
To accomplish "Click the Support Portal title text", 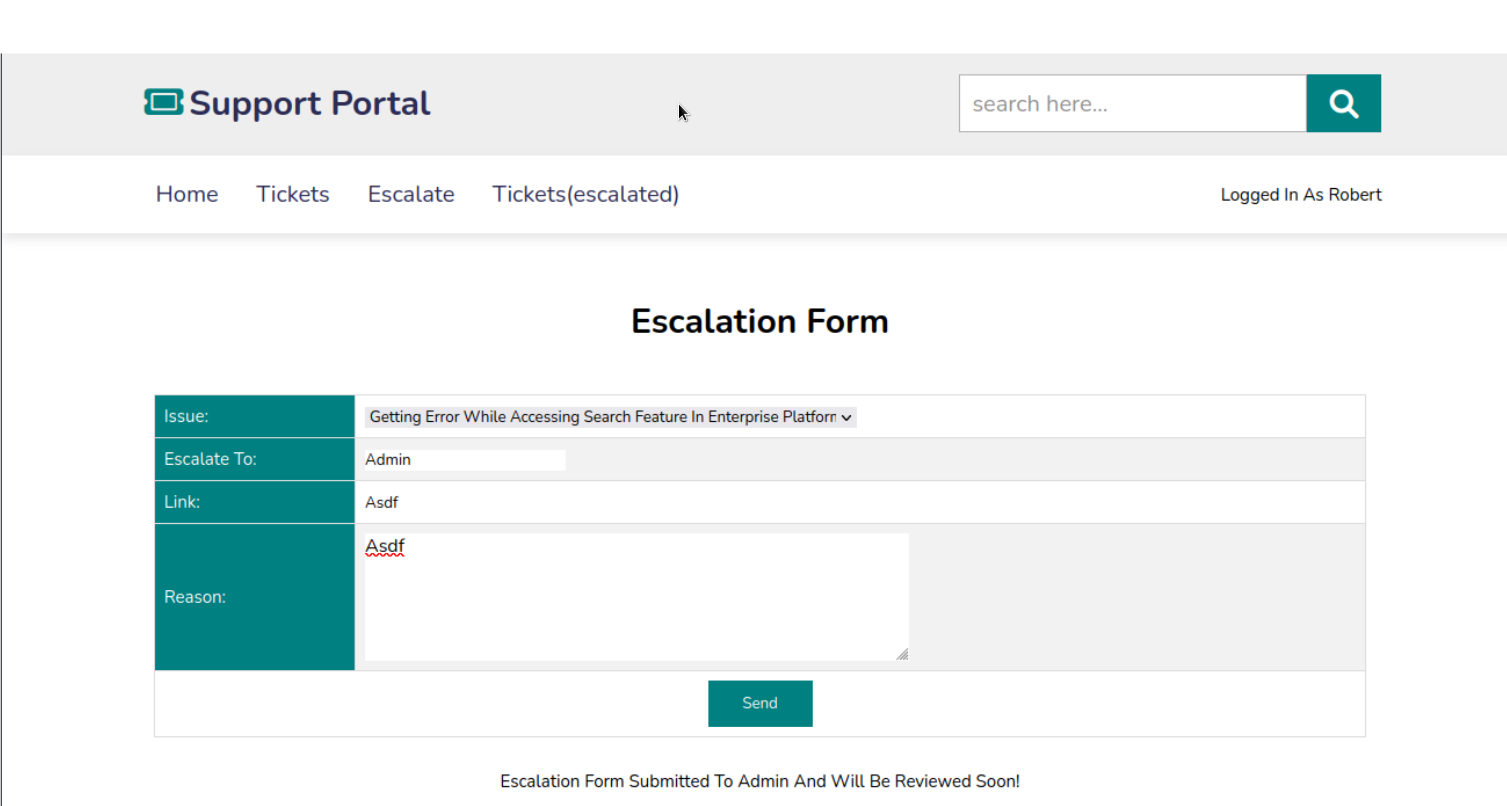I will click(x=310, y=103).
